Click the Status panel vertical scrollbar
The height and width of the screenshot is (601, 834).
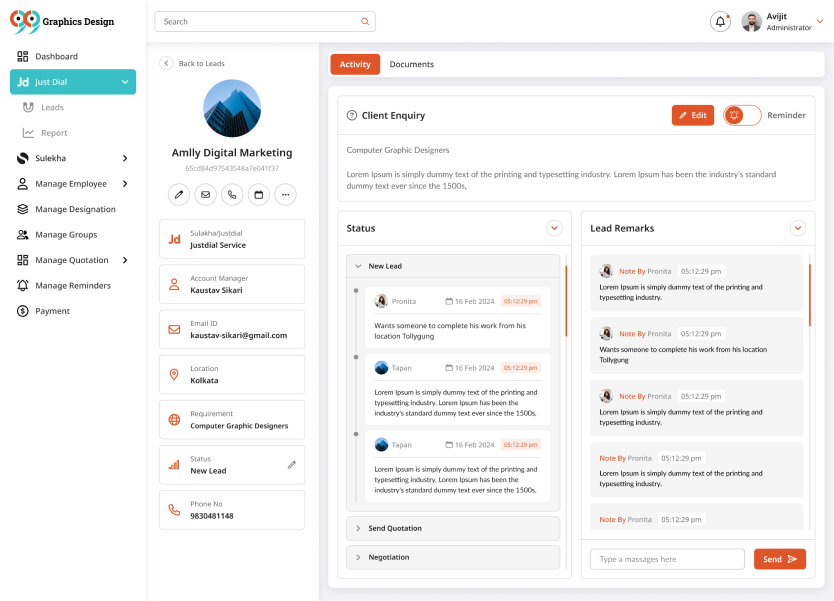566,300
